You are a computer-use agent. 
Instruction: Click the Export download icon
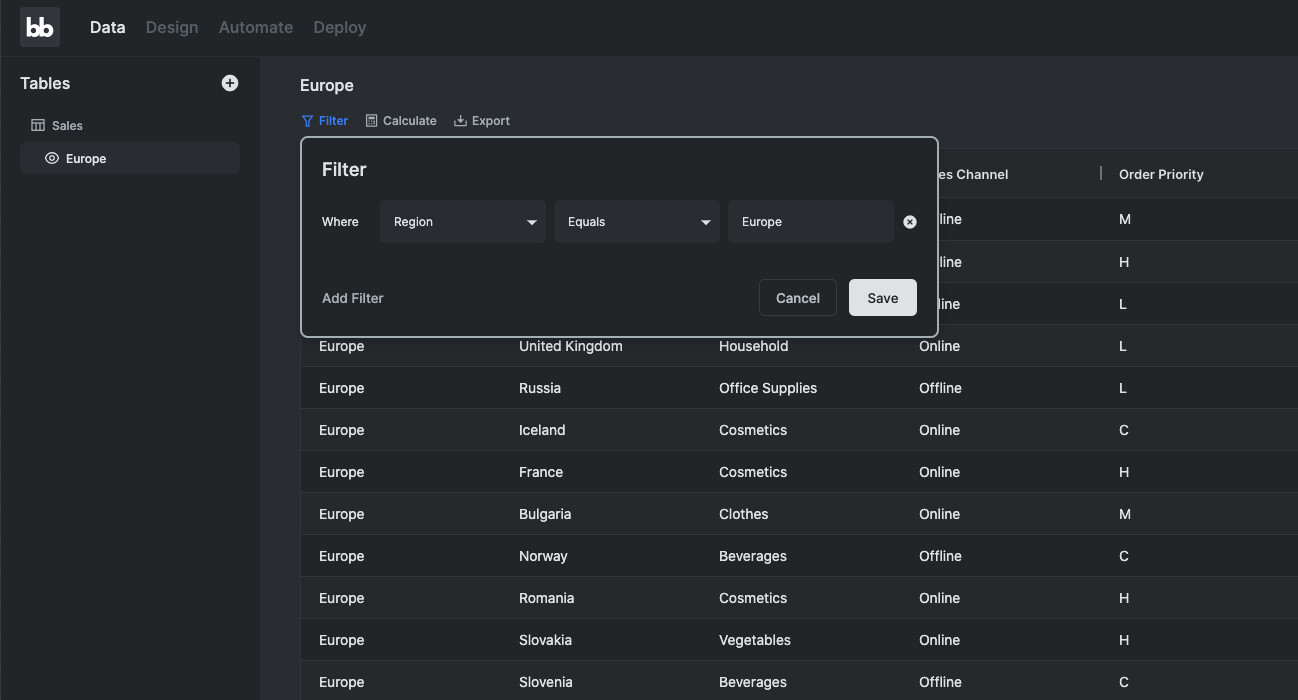coord(460,121)
